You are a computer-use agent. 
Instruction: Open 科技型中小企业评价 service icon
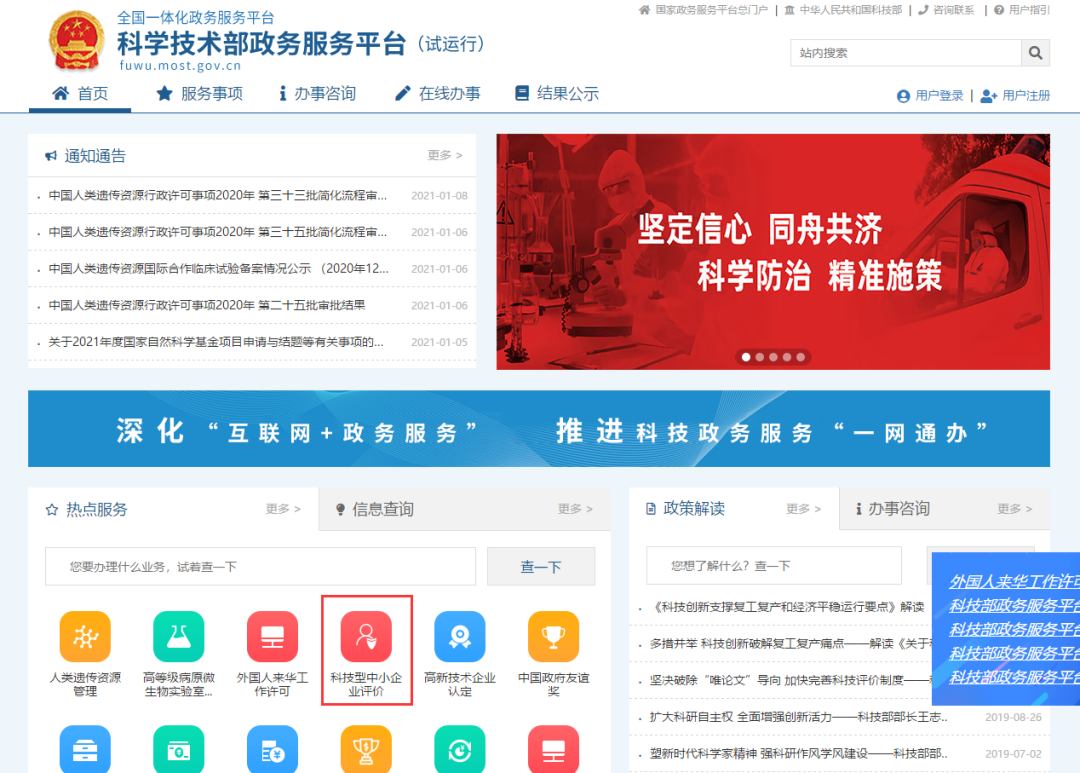pyautogui.click(x=366, y=636)
